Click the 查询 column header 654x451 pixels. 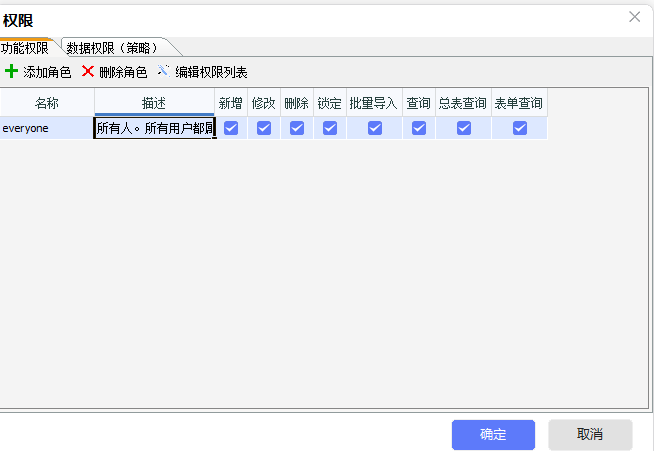(x=419, y=103)
